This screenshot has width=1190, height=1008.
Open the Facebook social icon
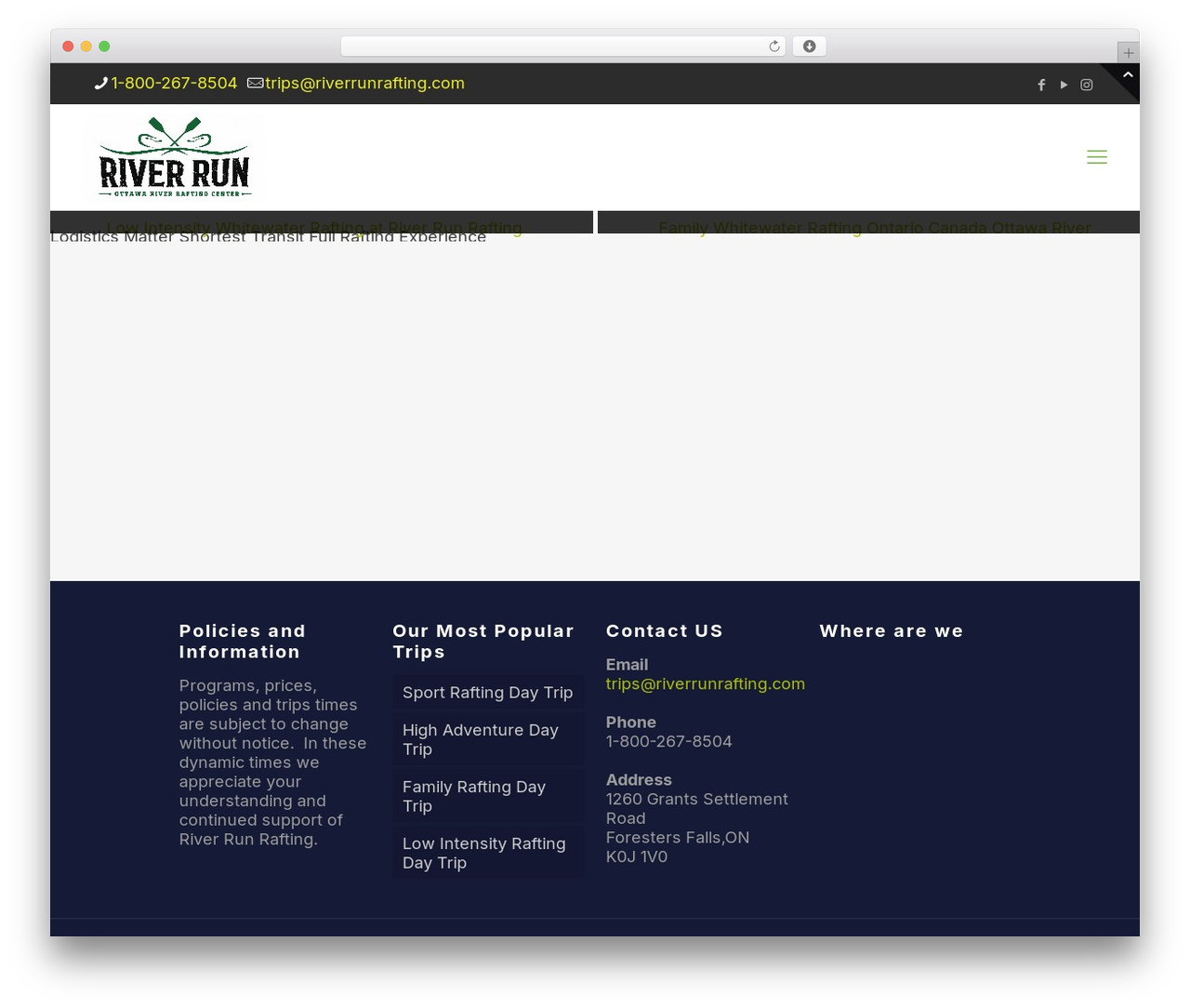(x=1041, y=85)
